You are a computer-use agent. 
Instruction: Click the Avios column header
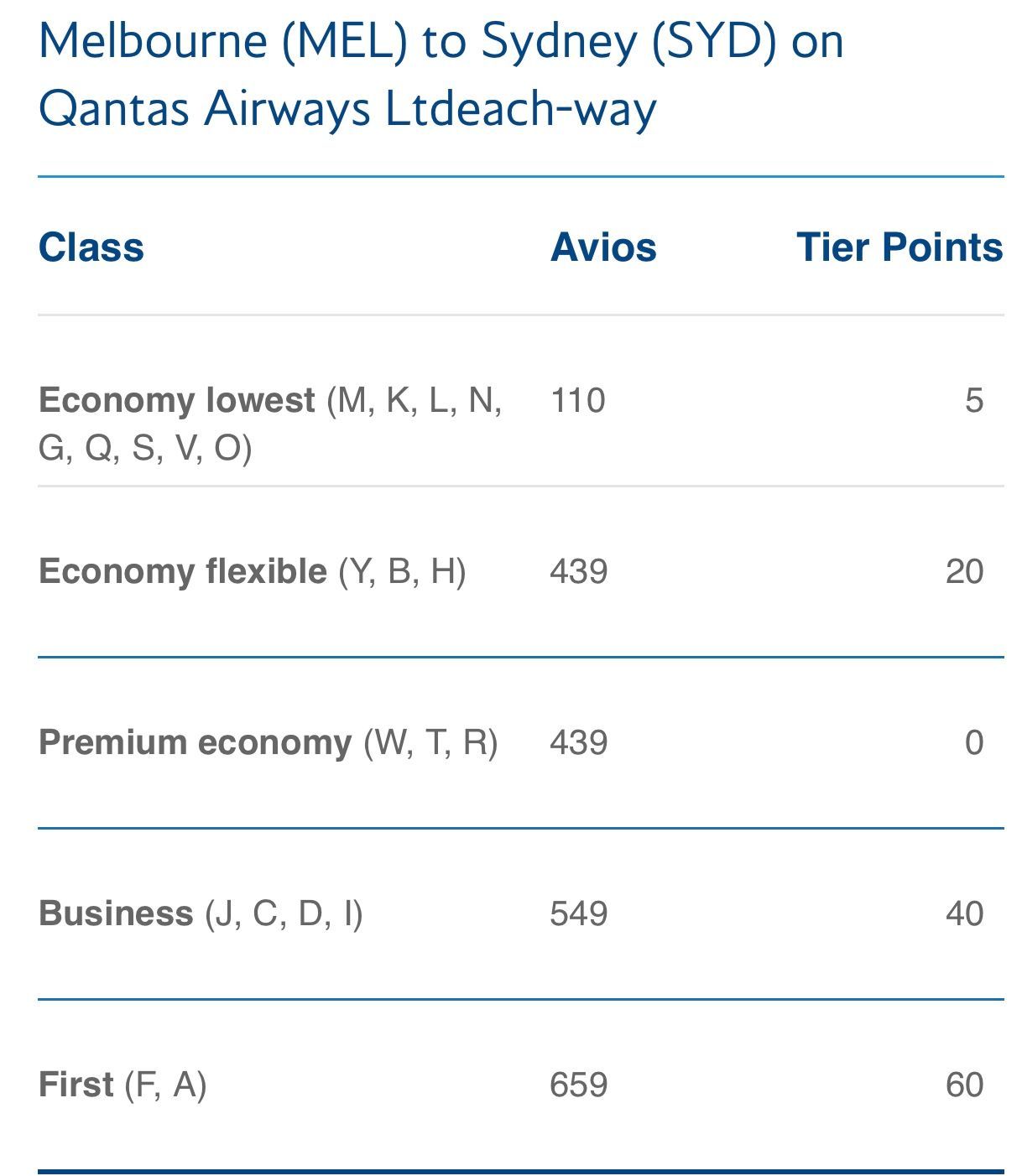[603, 247]
